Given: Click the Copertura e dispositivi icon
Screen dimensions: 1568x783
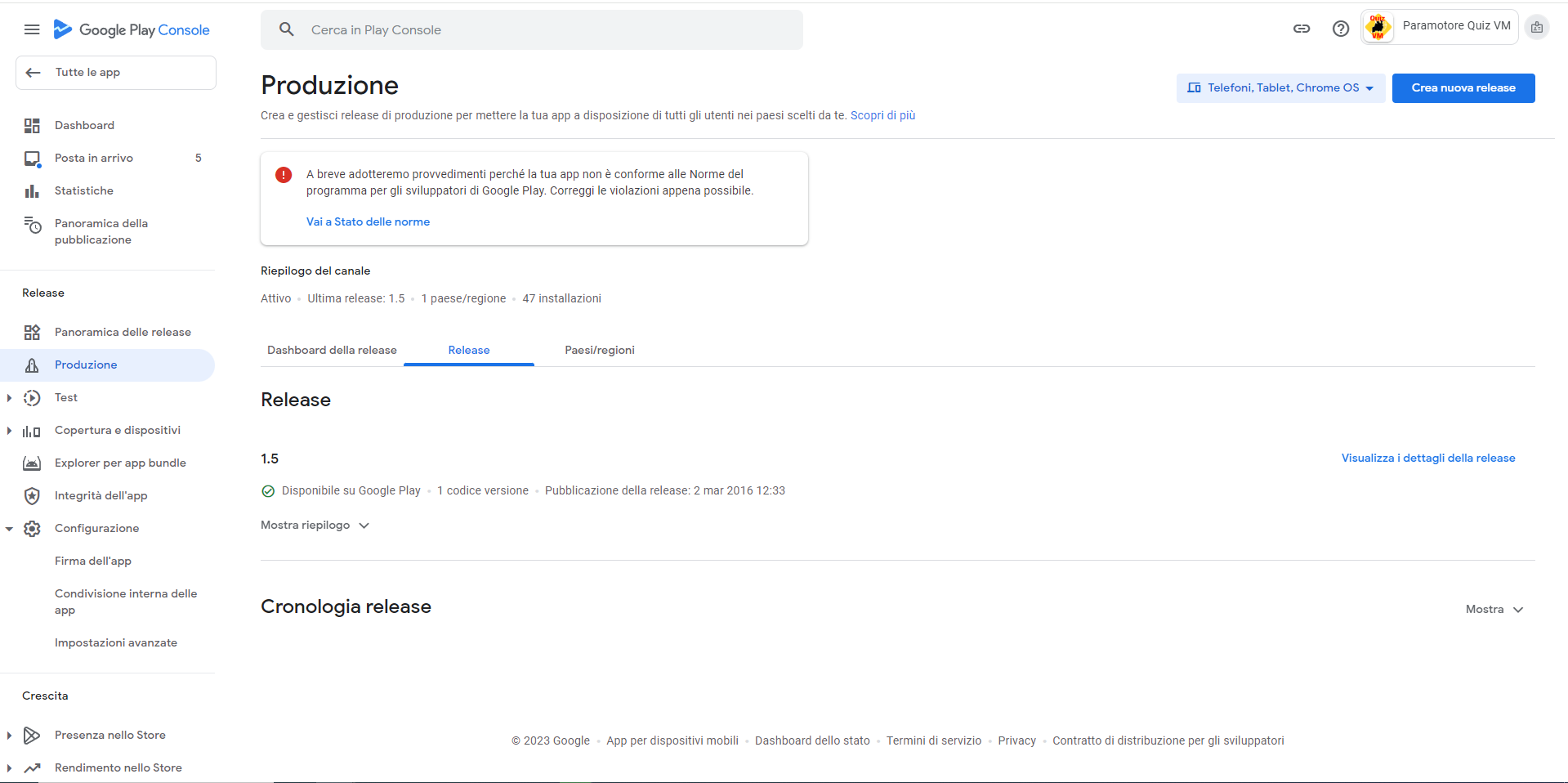Looking at the screenshot, I should pyautogui.click(x=32, y=431).
